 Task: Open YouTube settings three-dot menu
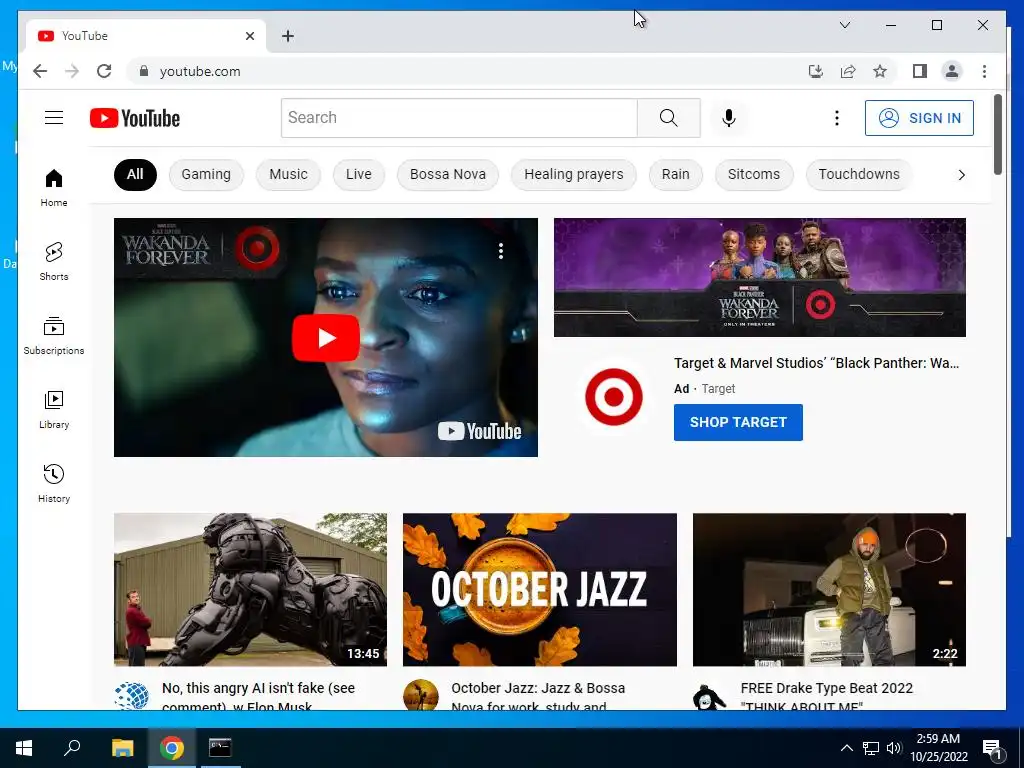[837, 118]
